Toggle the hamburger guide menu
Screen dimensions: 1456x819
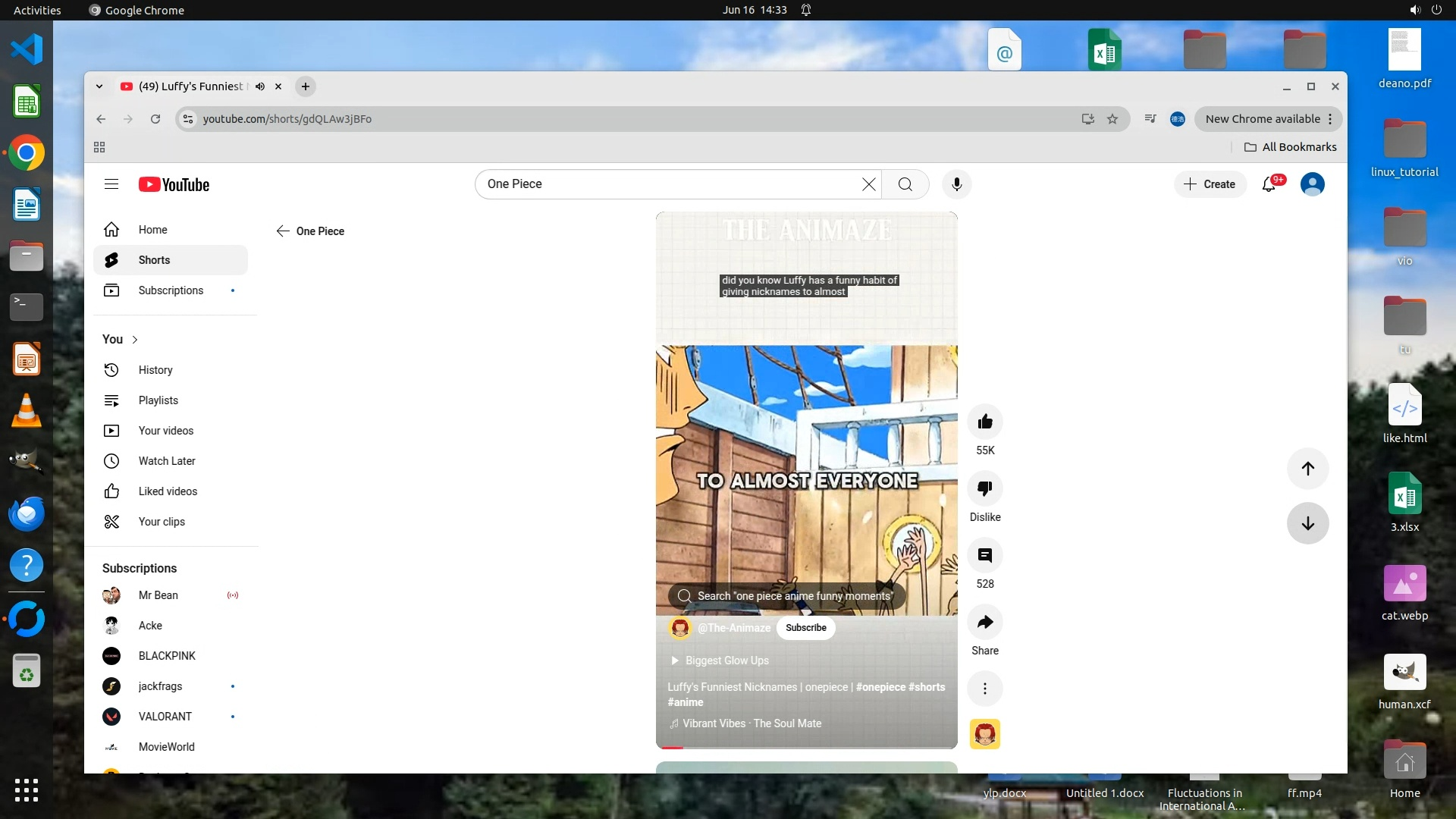[x=111, y=184]
